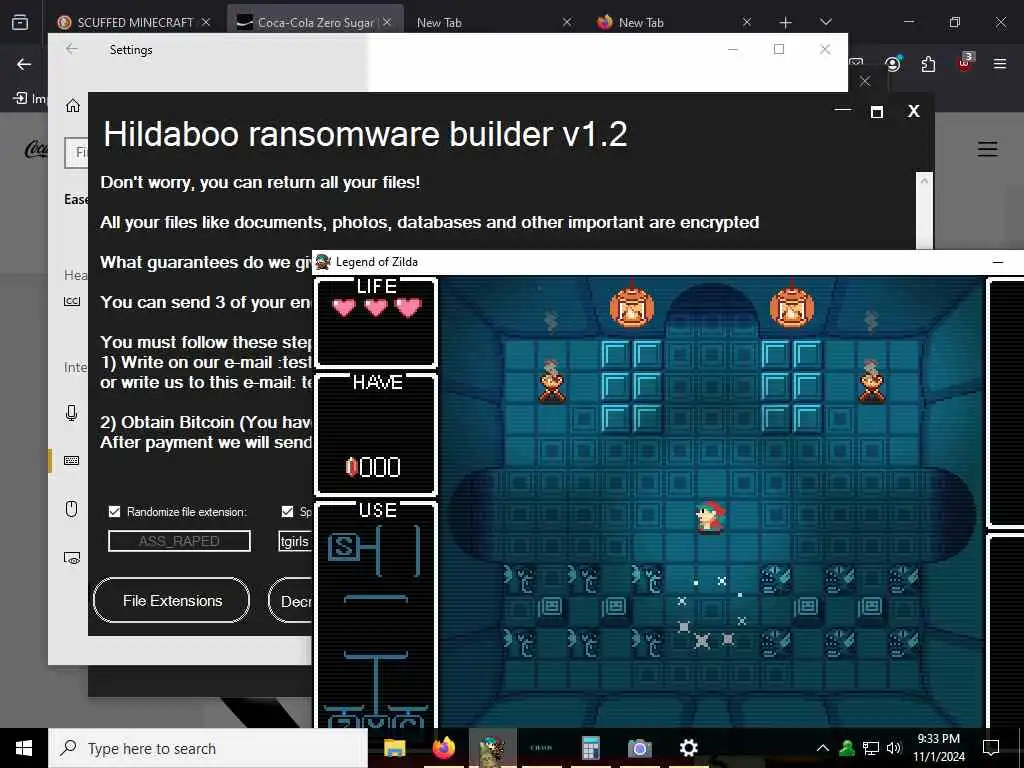List all browser tabs dropdown chevron

pyautogui.click(x=825, y=22)
